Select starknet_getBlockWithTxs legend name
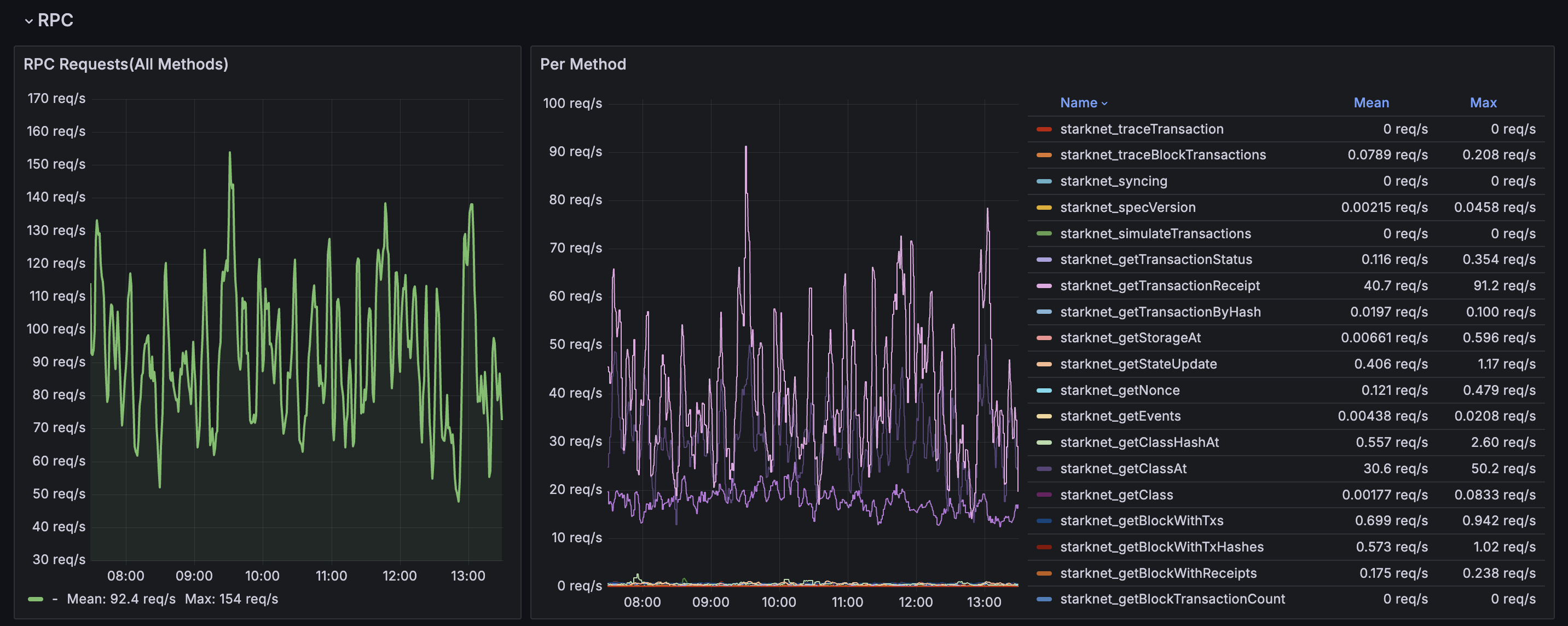Viewport: 1568px width, 626px height. (1141, 521)
